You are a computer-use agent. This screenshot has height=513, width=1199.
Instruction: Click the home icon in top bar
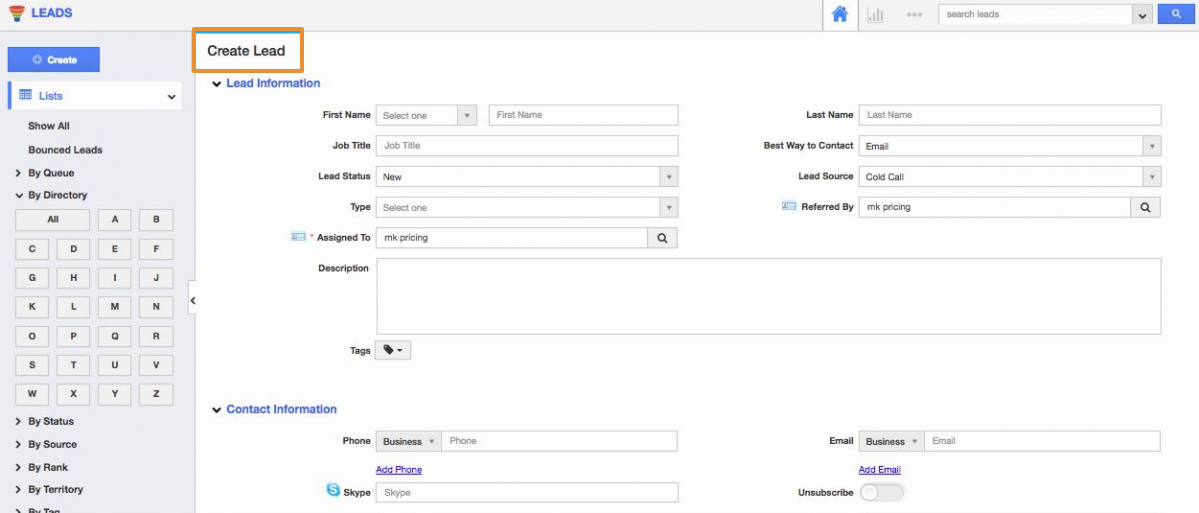coord(840,15)
